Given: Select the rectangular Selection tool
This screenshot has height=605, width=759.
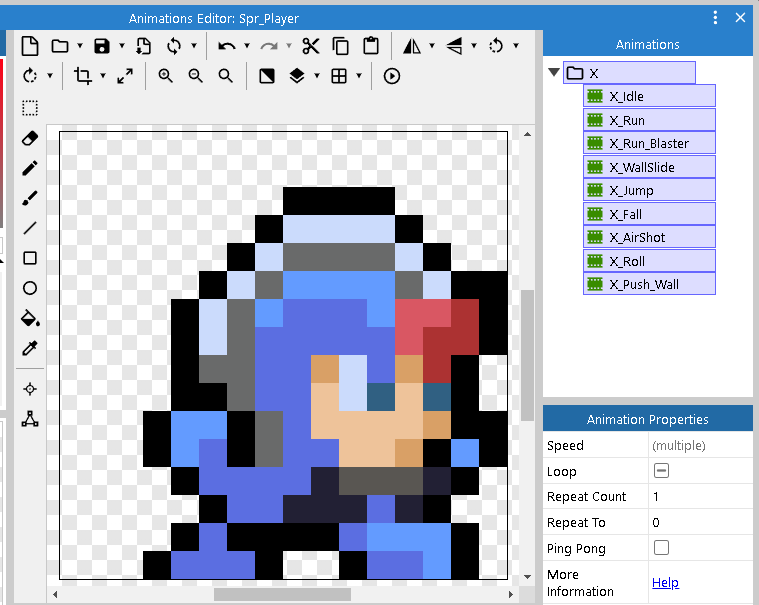Looking at the screenshot, I should [30, 108].
